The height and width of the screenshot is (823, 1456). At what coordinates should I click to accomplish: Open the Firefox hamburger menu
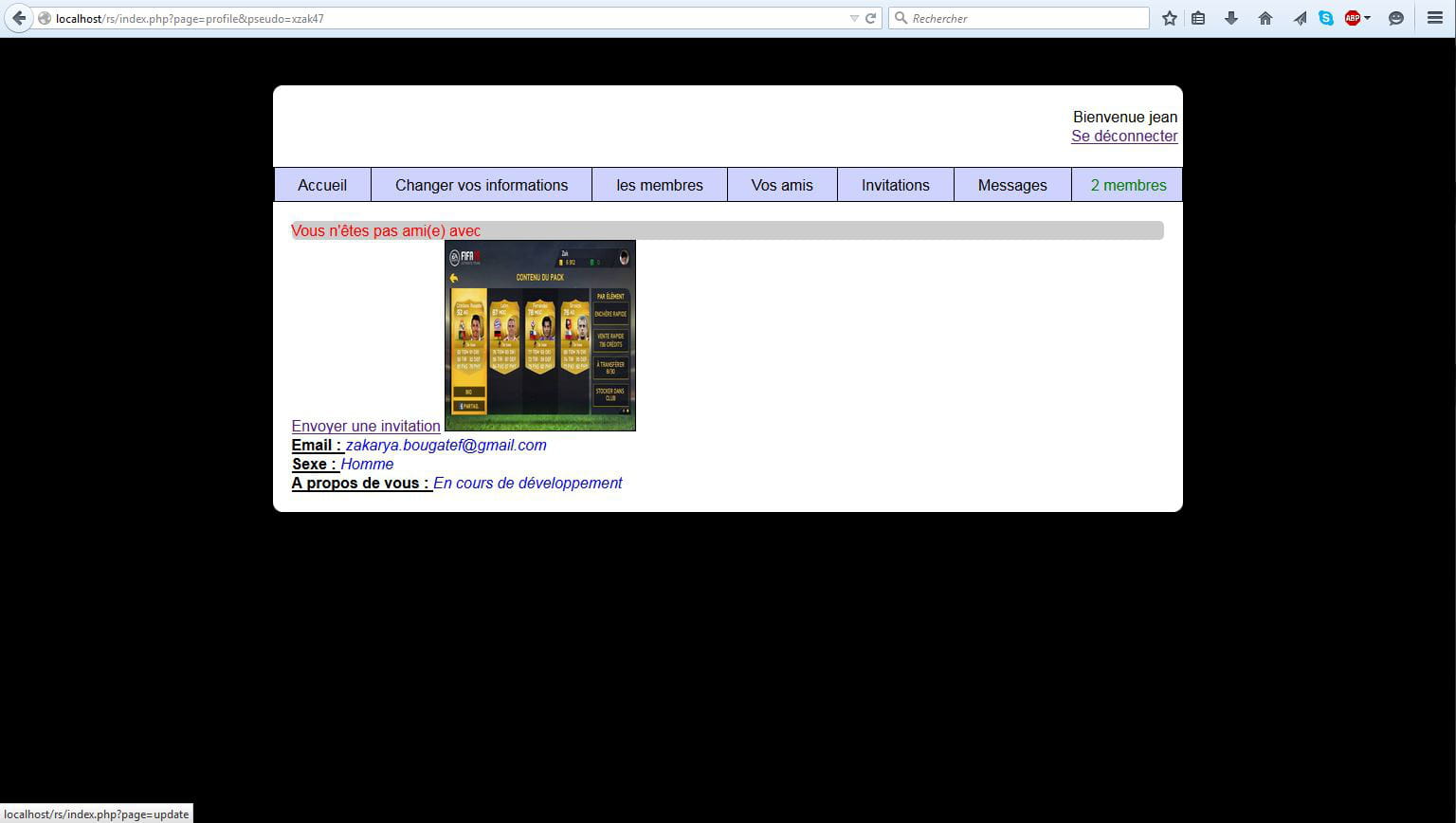tap(1435, 18)
